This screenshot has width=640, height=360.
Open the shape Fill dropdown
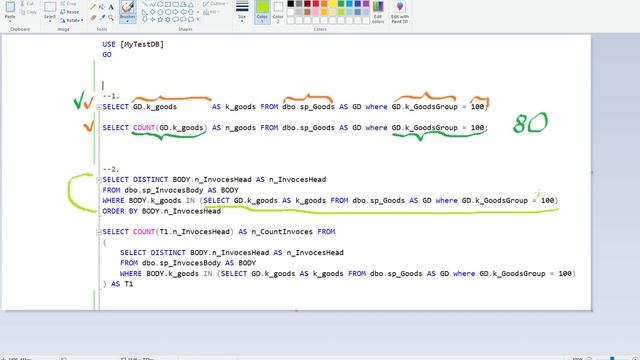point(211,12)
